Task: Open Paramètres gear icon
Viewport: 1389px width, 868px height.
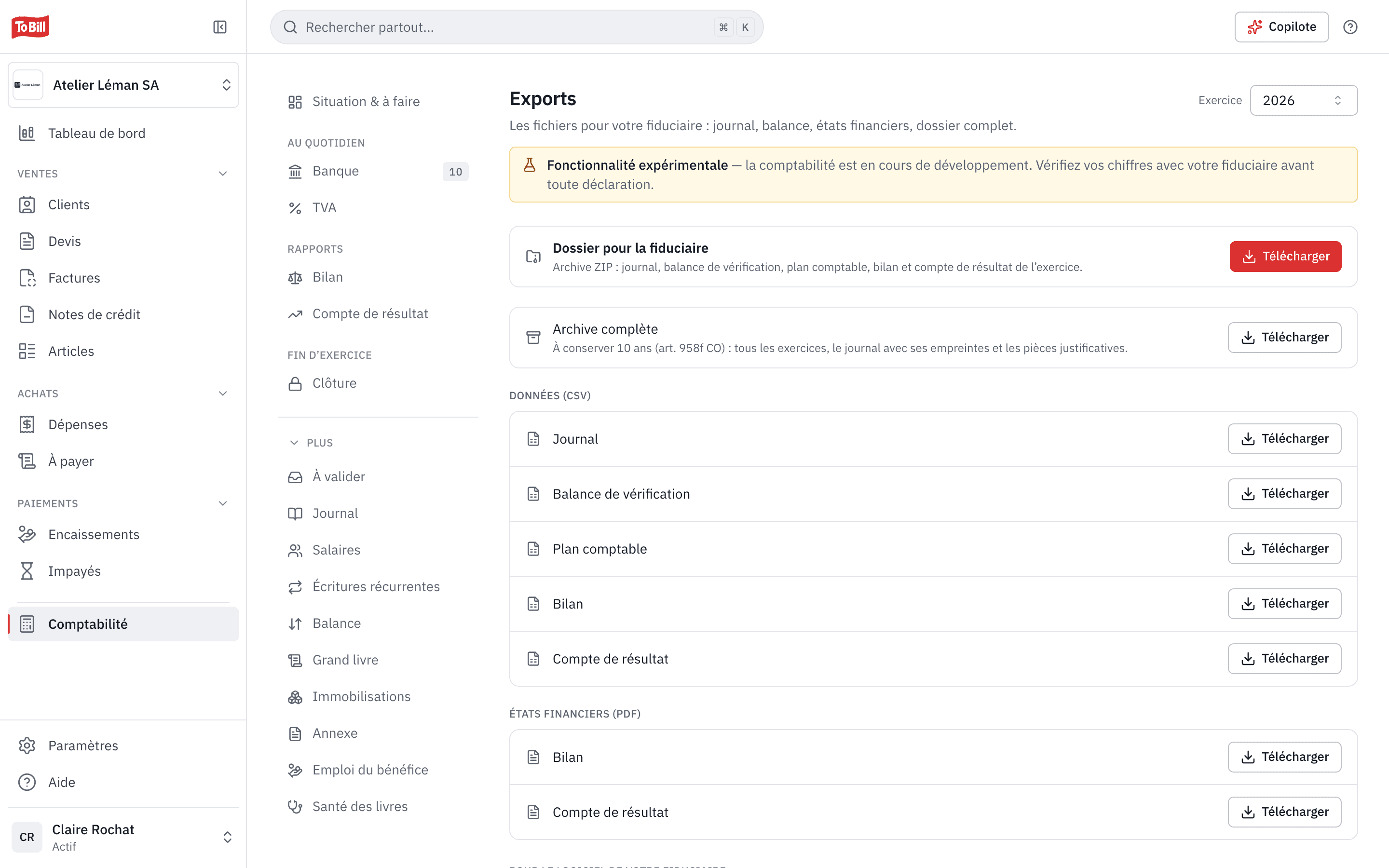Action: point(27,746)
